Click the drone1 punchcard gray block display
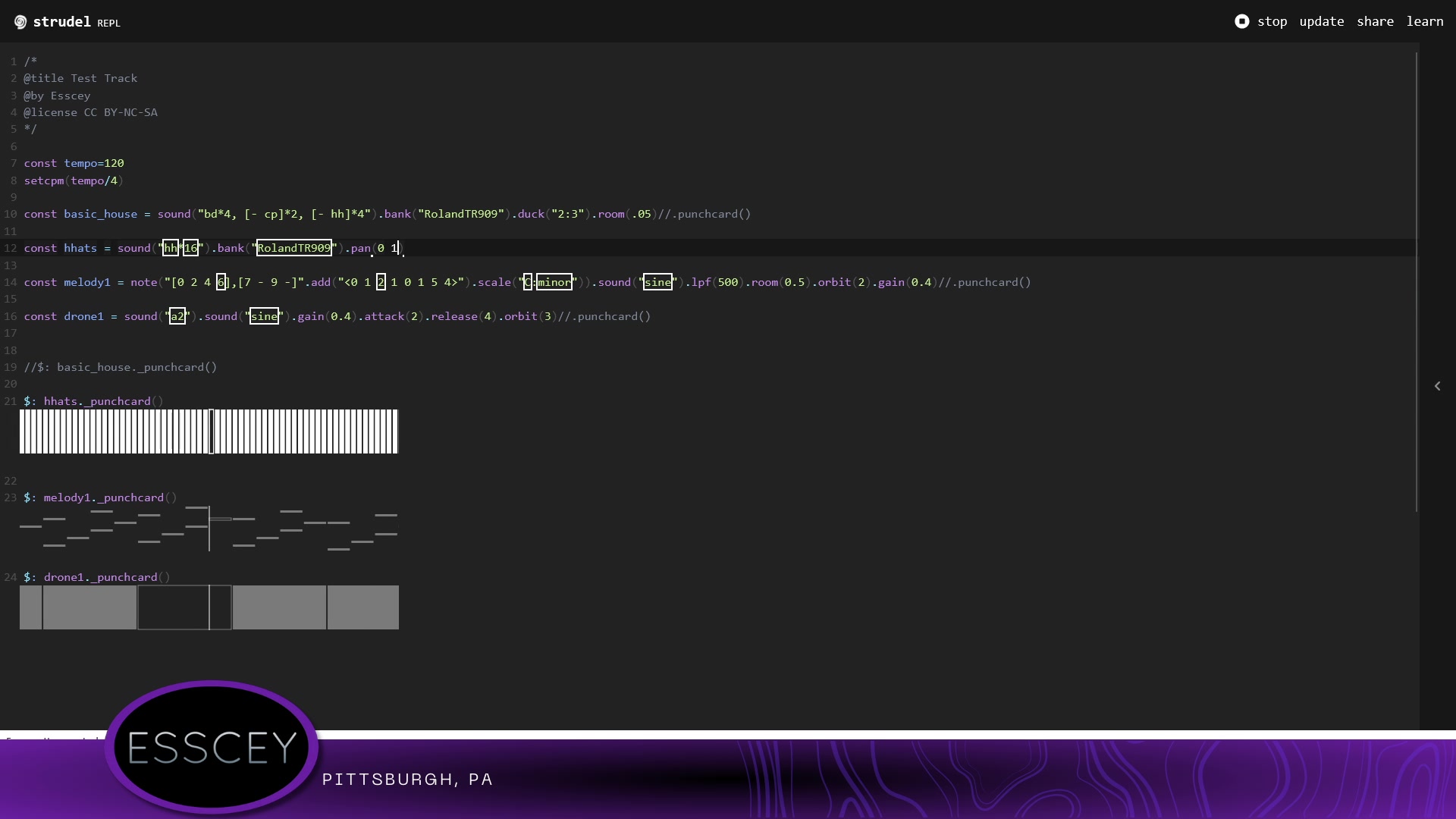The width and height of the screenshot is (1456, 819). (x=89, y=607)
